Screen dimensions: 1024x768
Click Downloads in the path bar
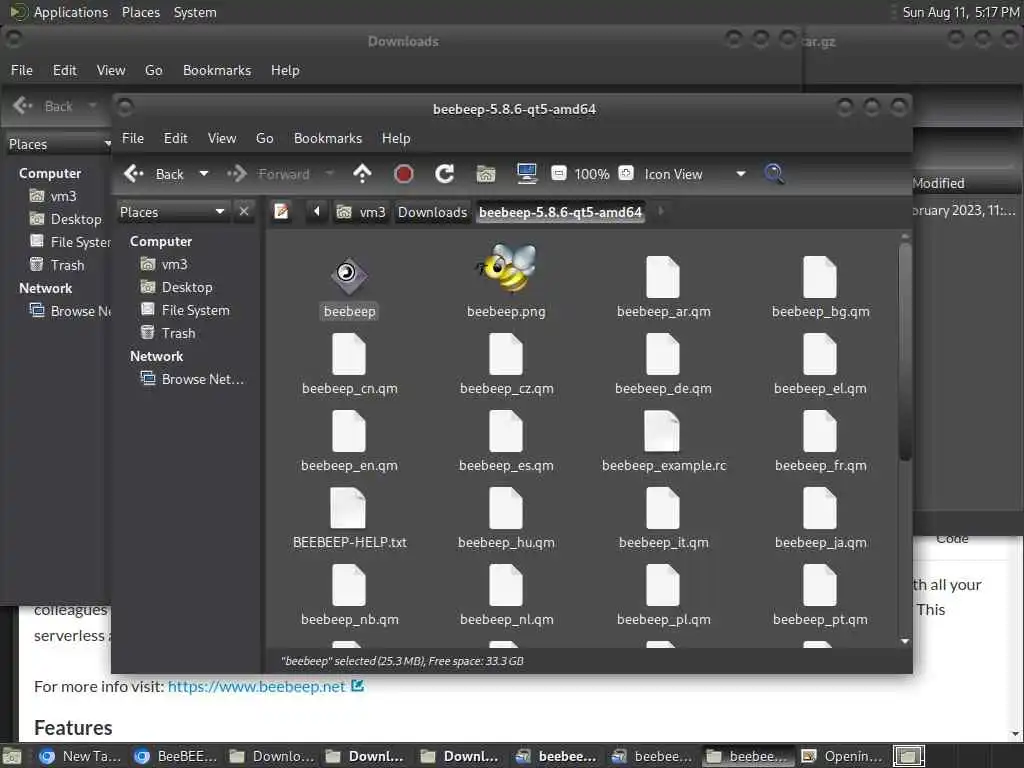(x=432, y=212)
